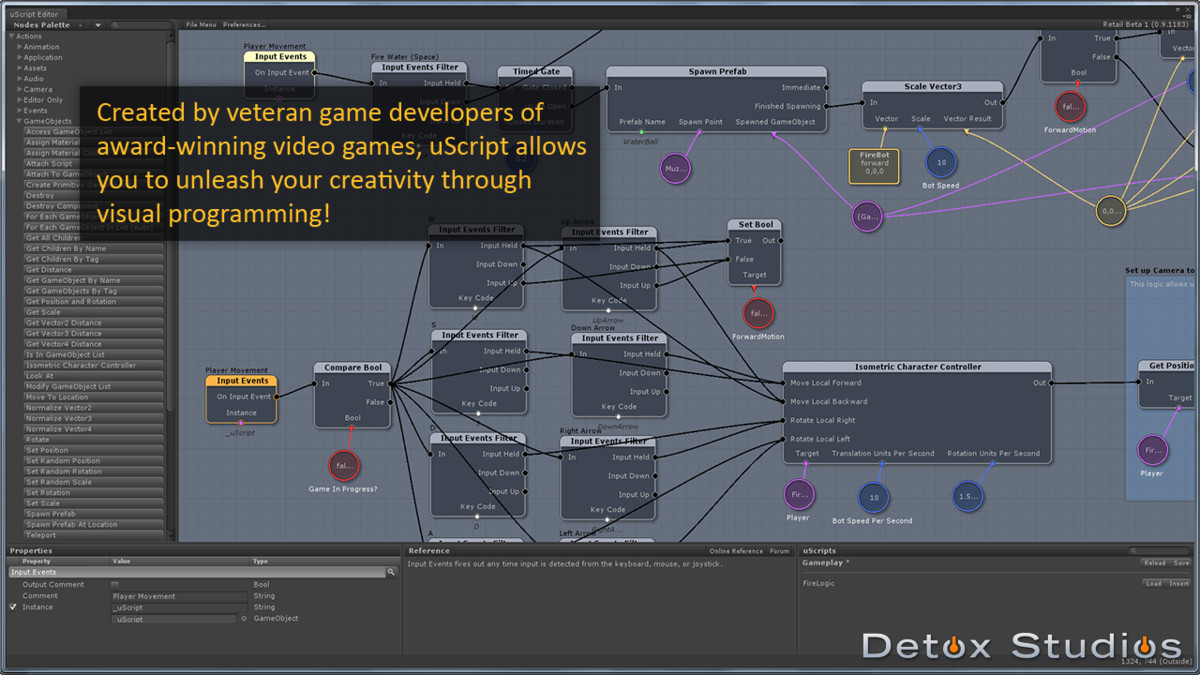Open the Forum link
Viewport: 1200px width, 675px height.
(779, 551)
